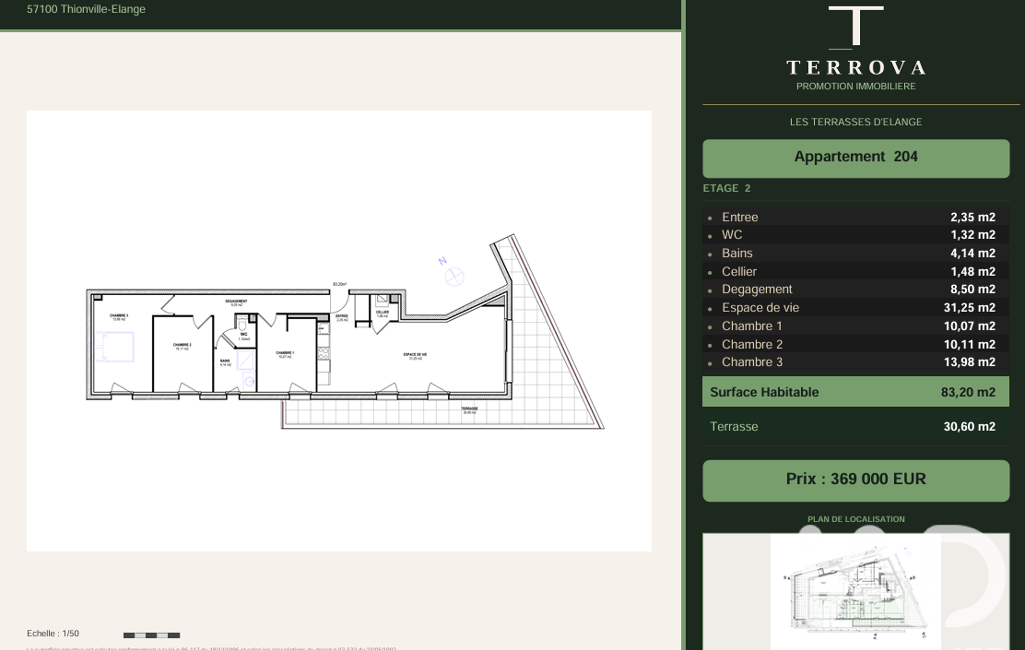This screenshot has height=650, width=1025.
Task: Click the north compass symbol on plan
Action: point(454,277)
